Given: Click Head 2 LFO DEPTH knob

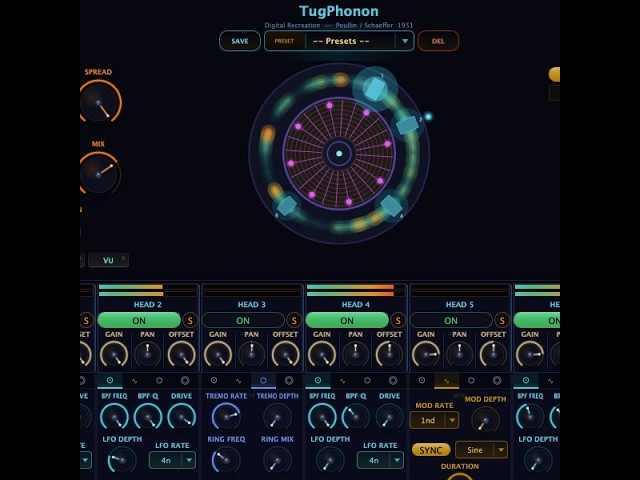Looking at the screenshot, I should pos(122,459).
